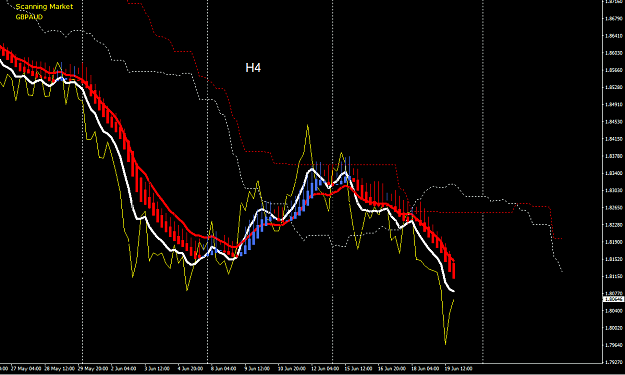Click the 1.86790 price scale value
The height and width of the screenshot is (375, 625).
(x=614, y=18)
